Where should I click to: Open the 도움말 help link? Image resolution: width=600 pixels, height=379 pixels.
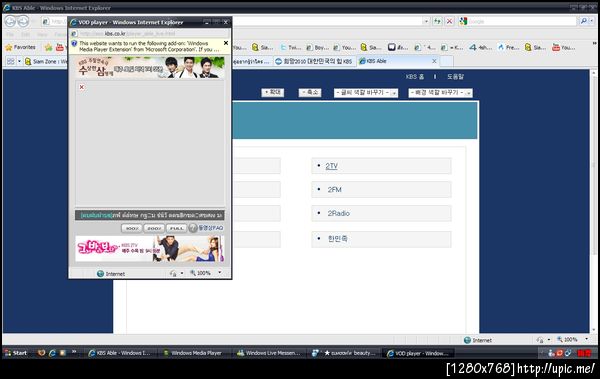point(455,77)
